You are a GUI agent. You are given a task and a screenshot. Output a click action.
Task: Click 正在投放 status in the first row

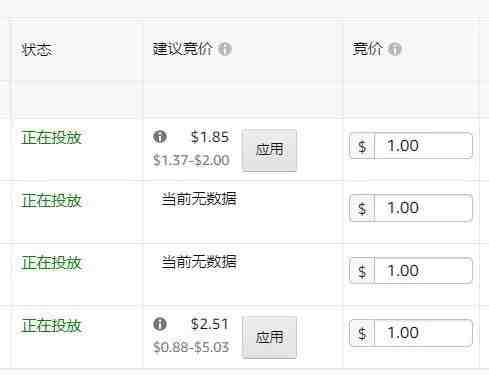tap(51, 137)
